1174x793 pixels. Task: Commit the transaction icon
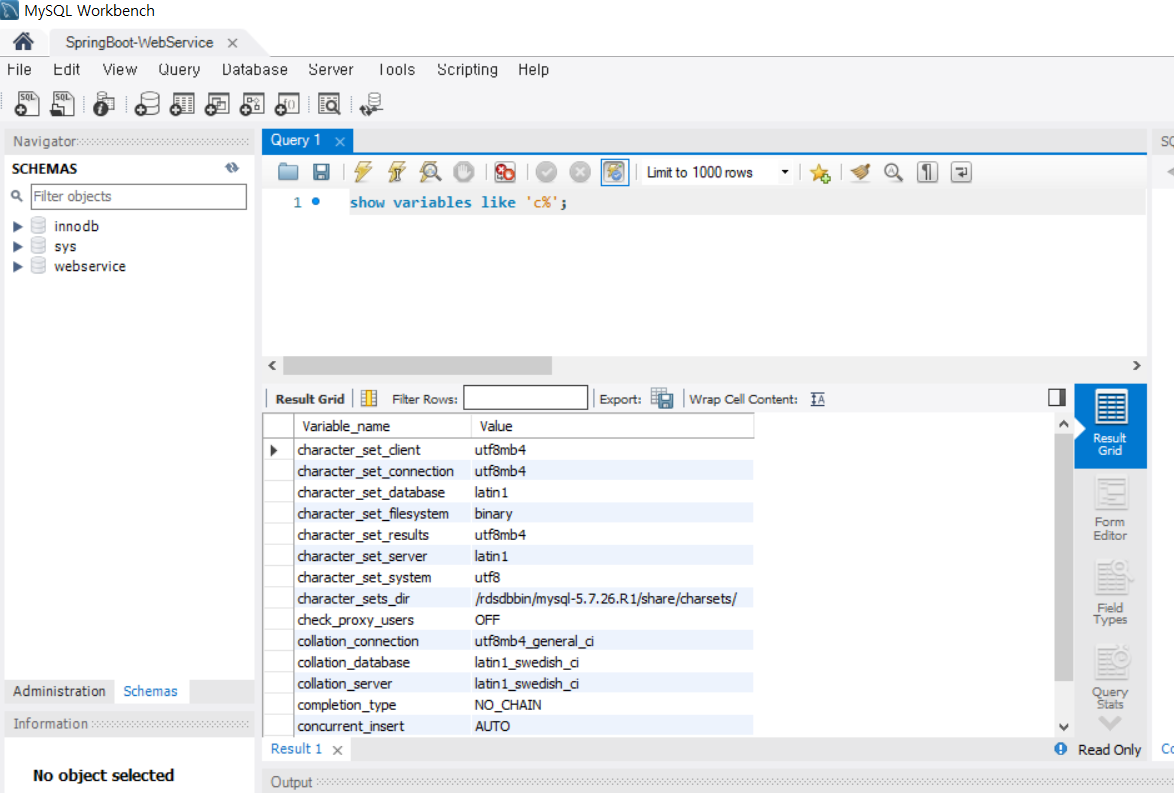[x=547, y=172]
